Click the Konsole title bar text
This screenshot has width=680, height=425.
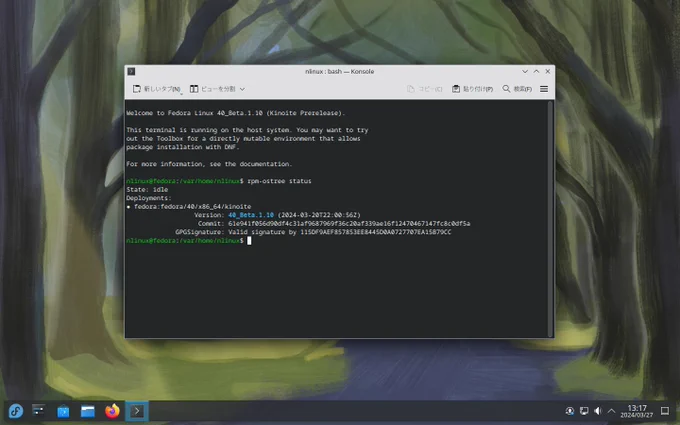pos(340,71)
